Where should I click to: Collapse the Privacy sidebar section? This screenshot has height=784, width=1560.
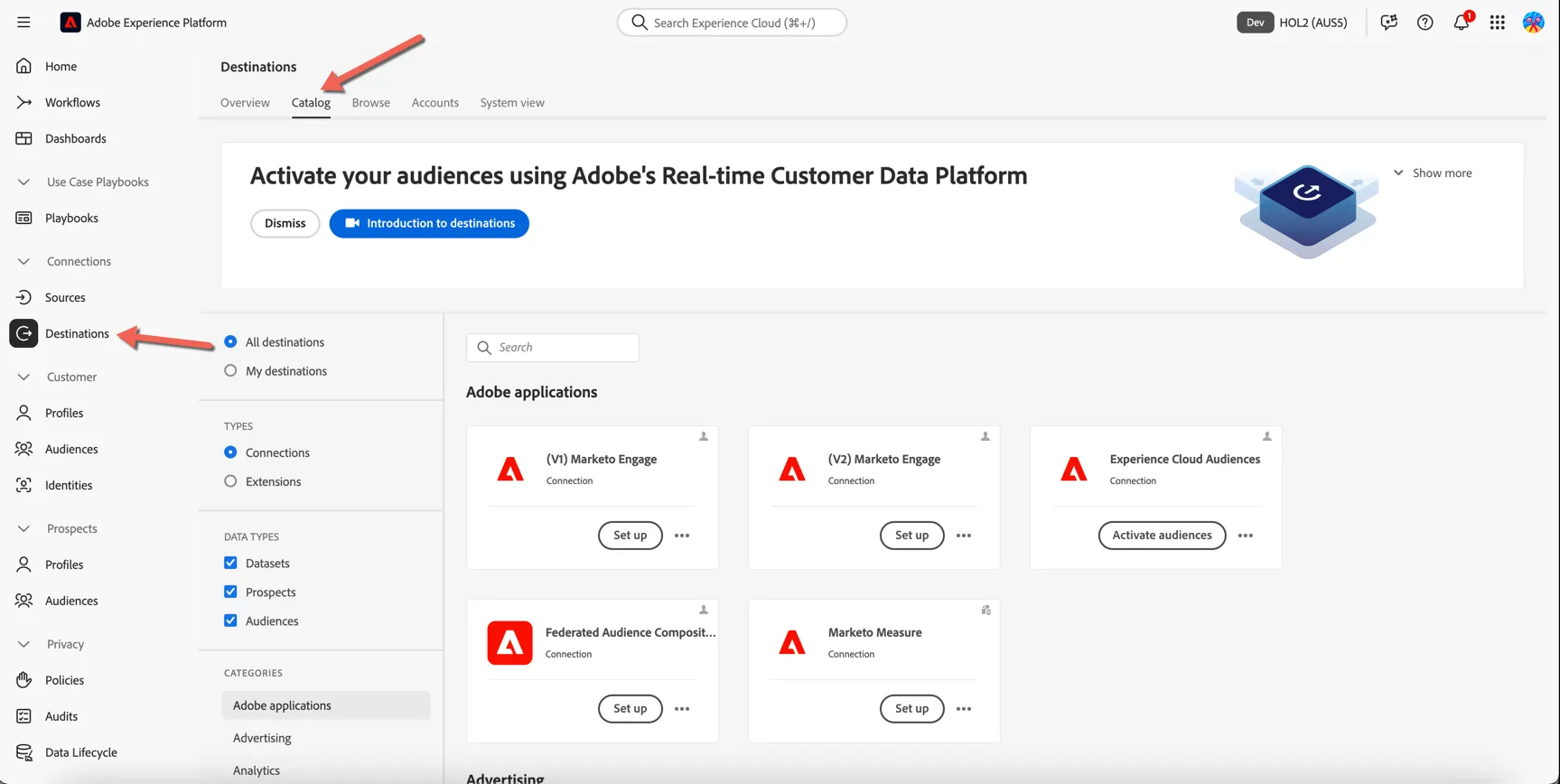click(23, 644)
